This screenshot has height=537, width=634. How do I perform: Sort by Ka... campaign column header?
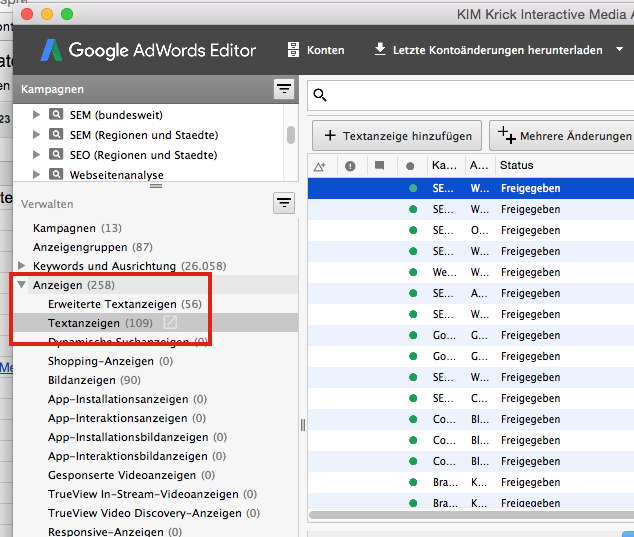pyautogui.click(x=444, y=165)
